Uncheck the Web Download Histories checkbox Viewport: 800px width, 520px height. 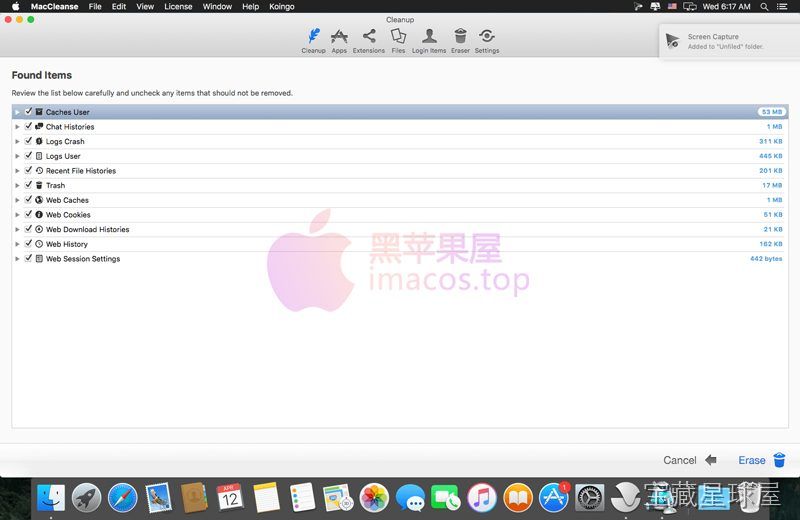pos(29,229)
